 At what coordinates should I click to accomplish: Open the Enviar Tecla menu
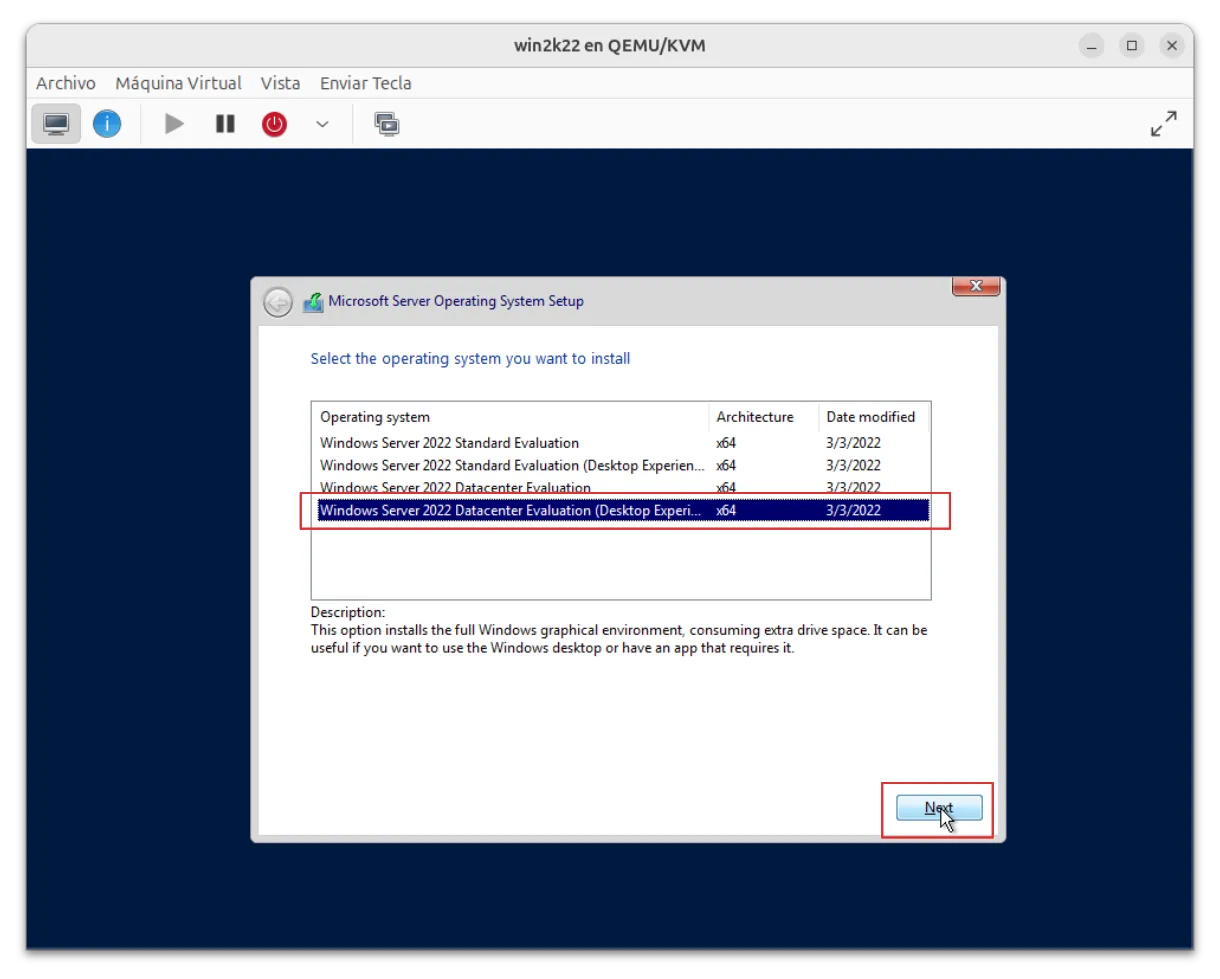point(365,83)
